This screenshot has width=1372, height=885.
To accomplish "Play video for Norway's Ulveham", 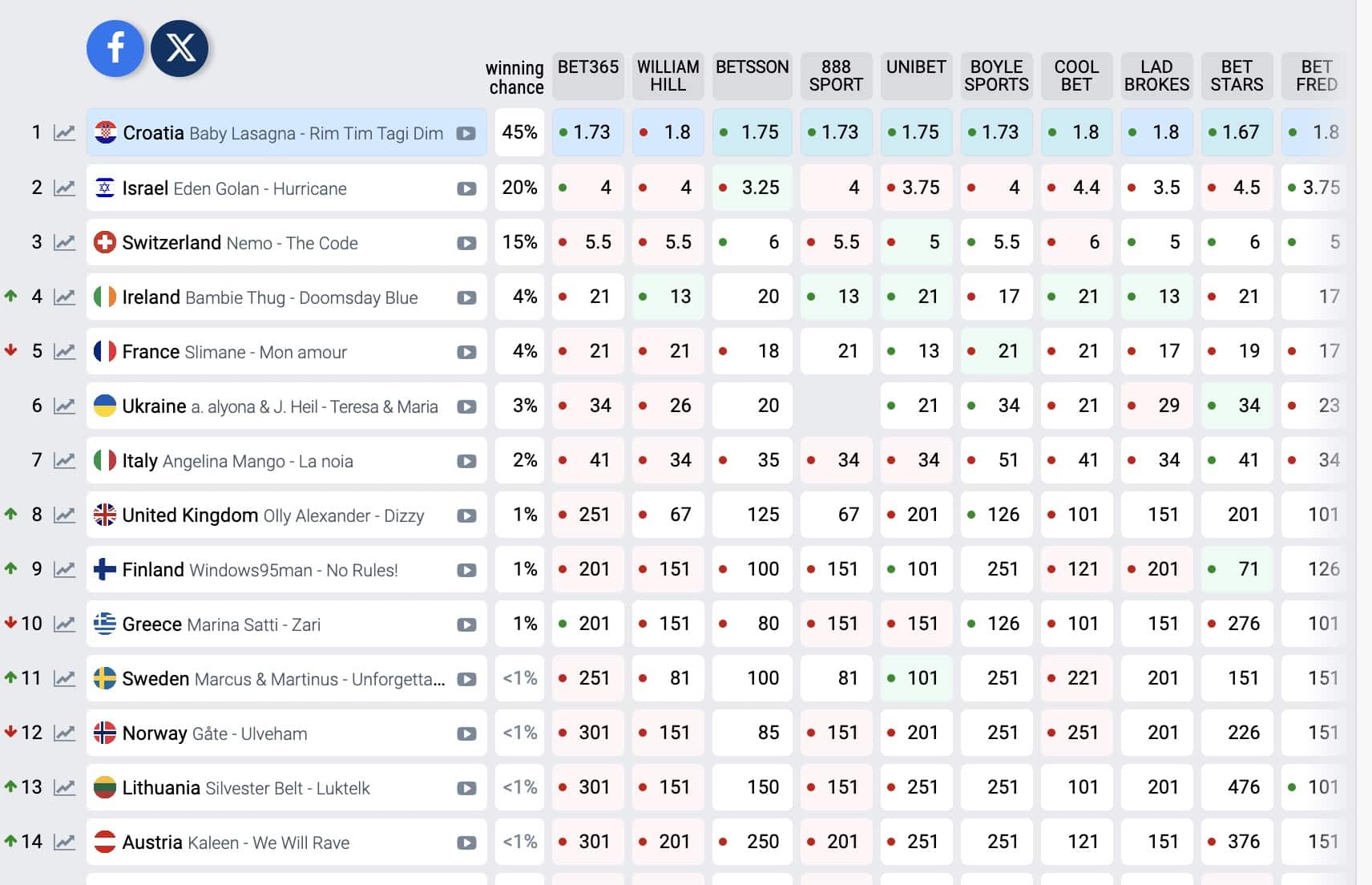I will click(x=466, y=733).
